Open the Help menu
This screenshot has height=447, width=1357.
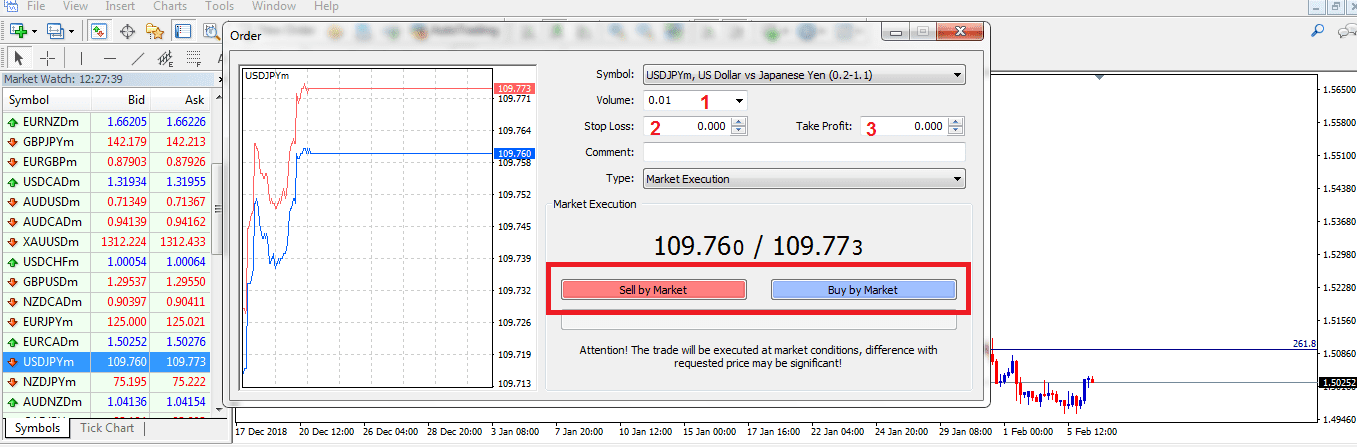click(326, 6)
